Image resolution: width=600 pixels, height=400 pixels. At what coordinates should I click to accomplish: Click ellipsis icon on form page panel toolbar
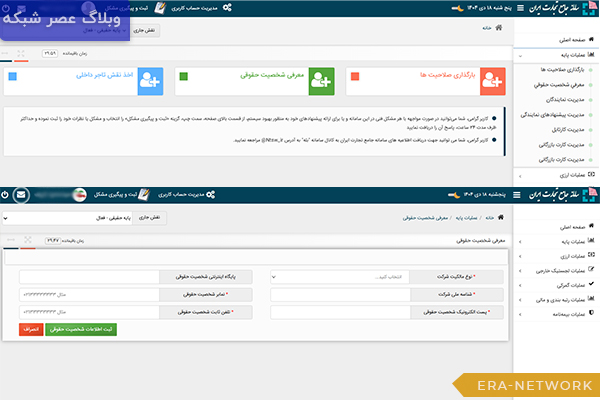pyautogui.click(x=11, y=240)
